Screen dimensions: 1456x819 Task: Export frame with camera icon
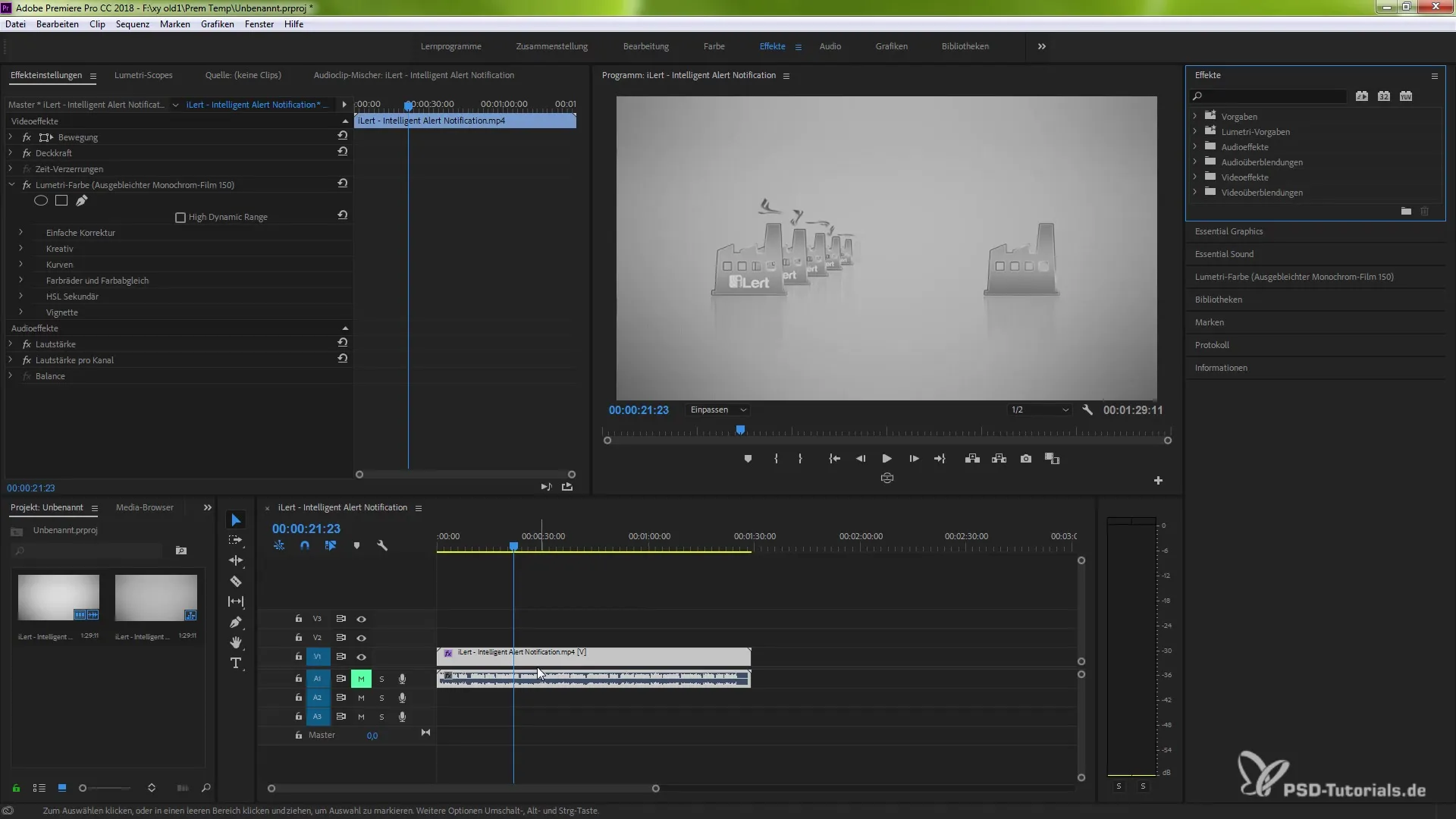(1026, 459)
